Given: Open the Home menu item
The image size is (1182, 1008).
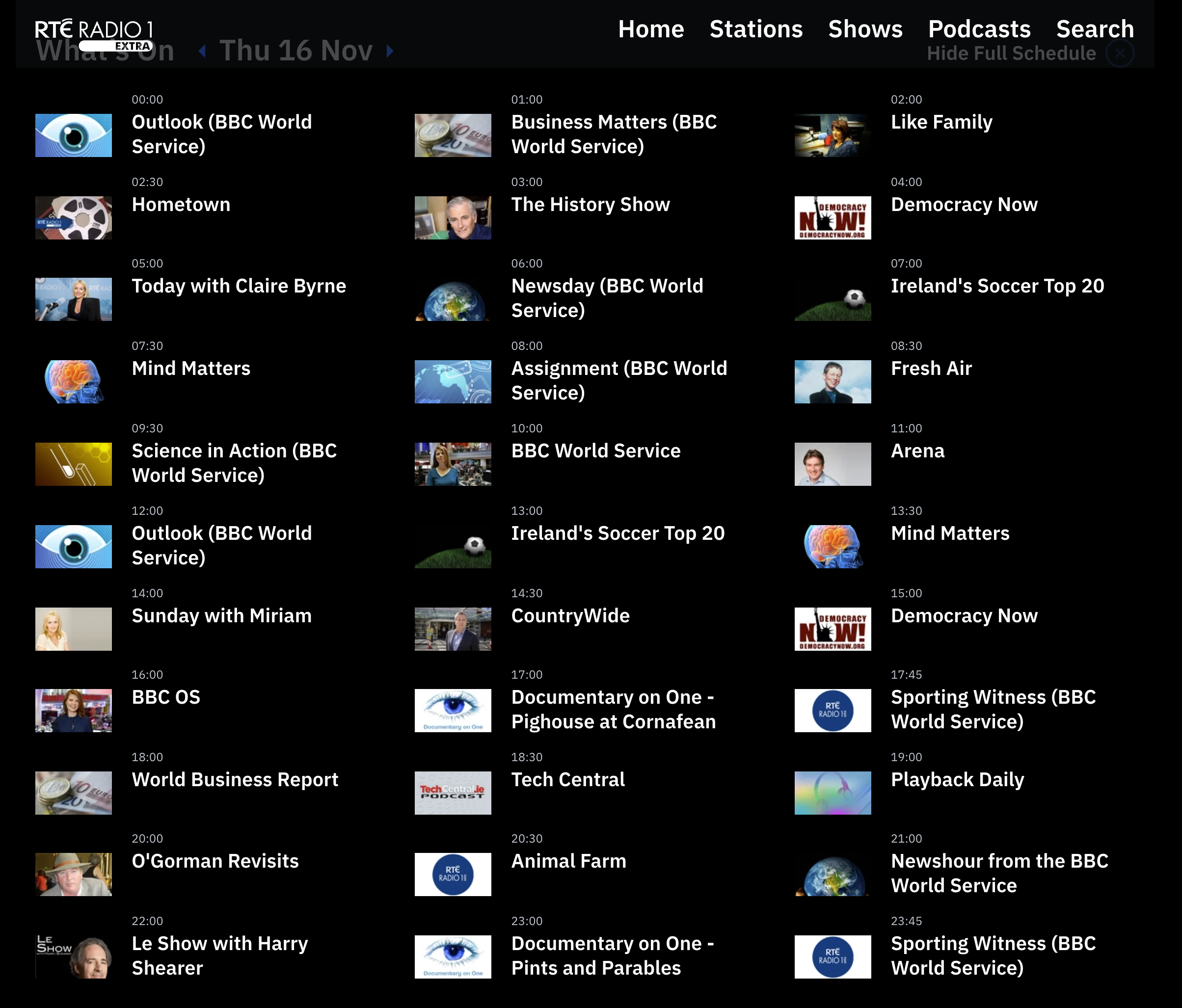Looking at the screenshot, I should tap(651, 29).
